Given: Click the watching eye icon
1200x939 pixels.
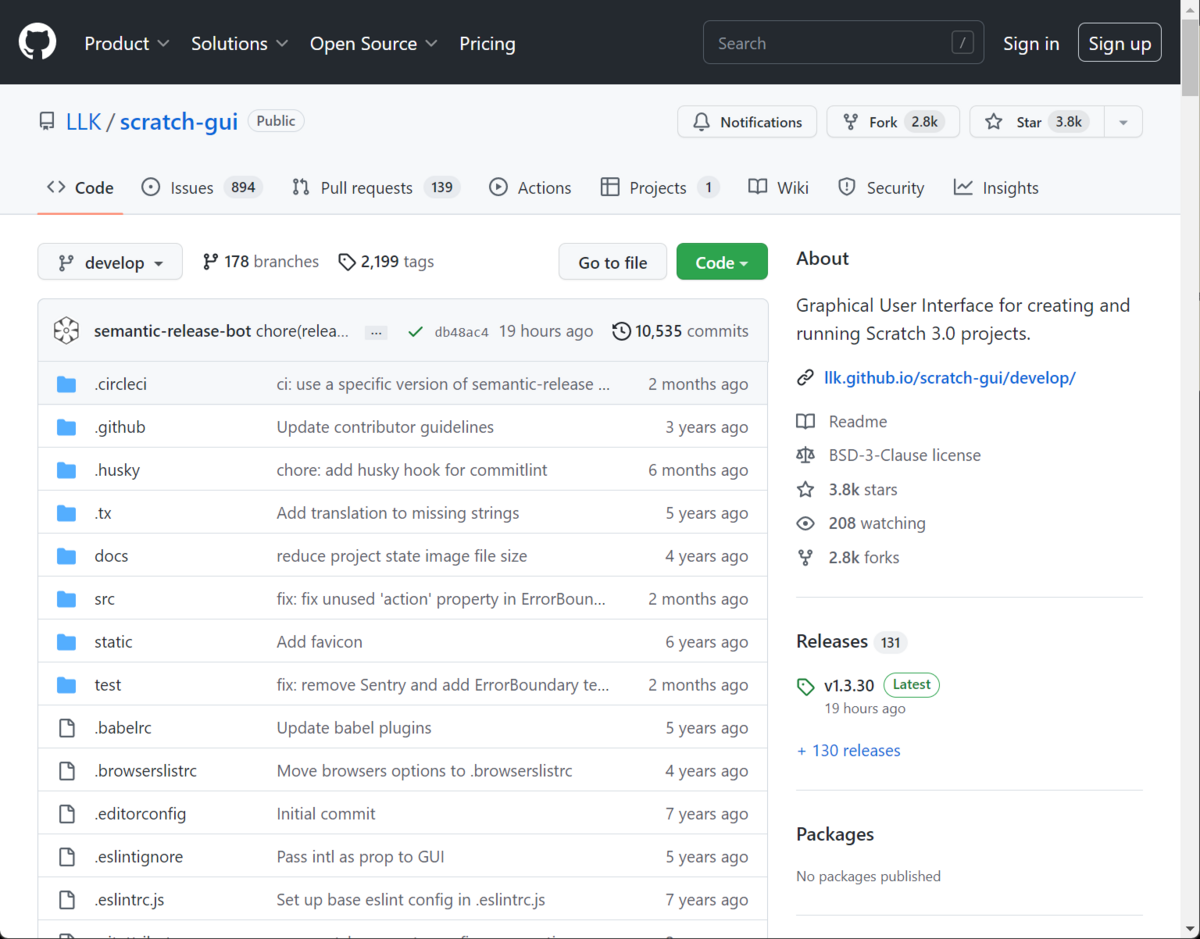Looking at the screenshot, I should 805,523.
